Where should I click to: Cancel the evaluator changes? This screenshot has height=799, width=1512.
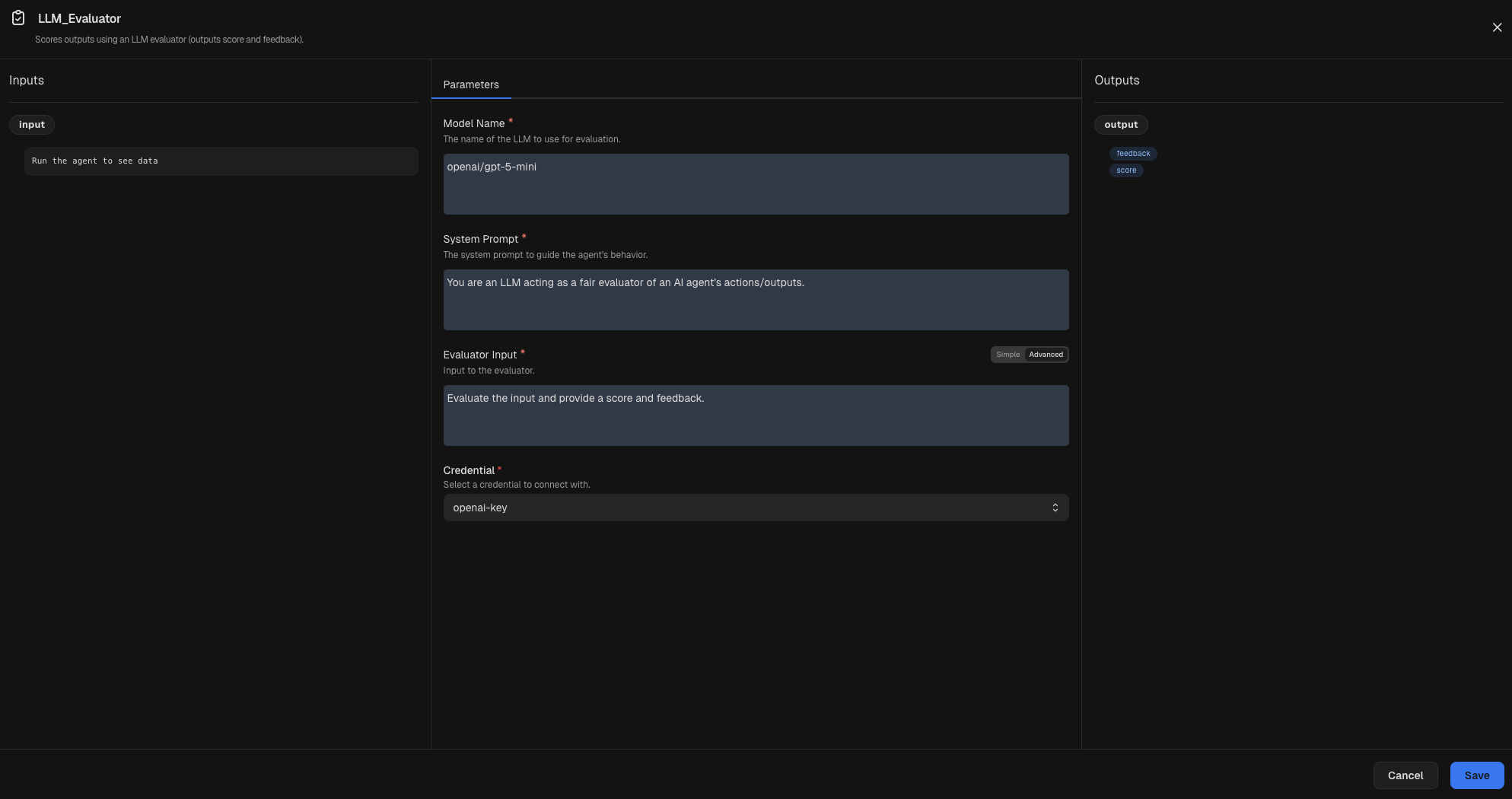pyautogui.click(x=1405, y=775)
